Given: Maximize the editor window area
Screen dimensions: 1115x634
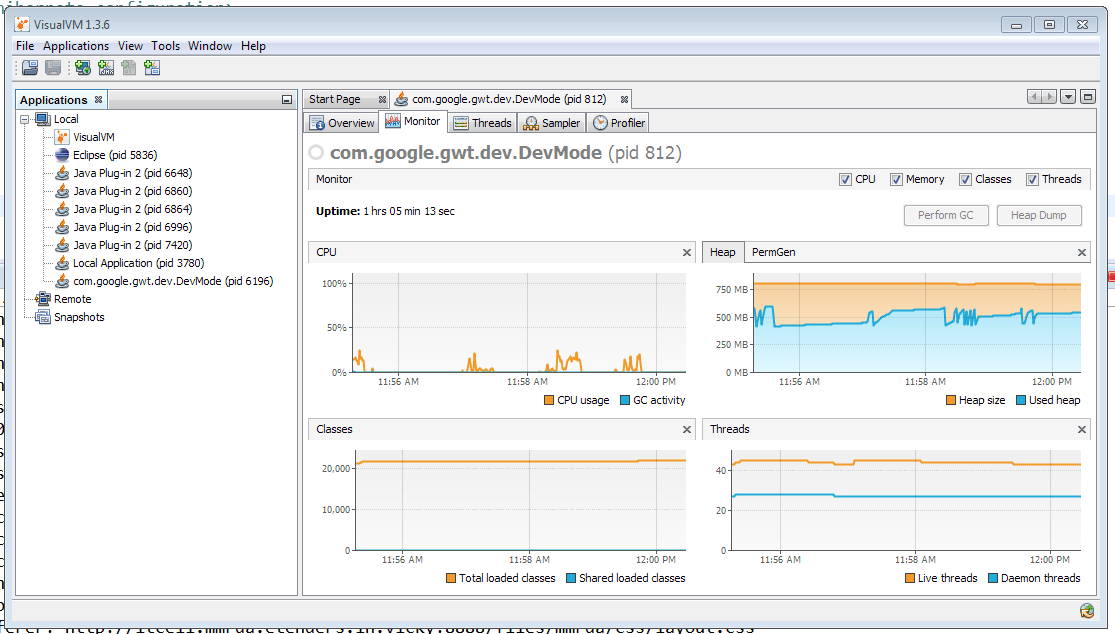Looking at the screenshot, I should (x=1087, y=97).
